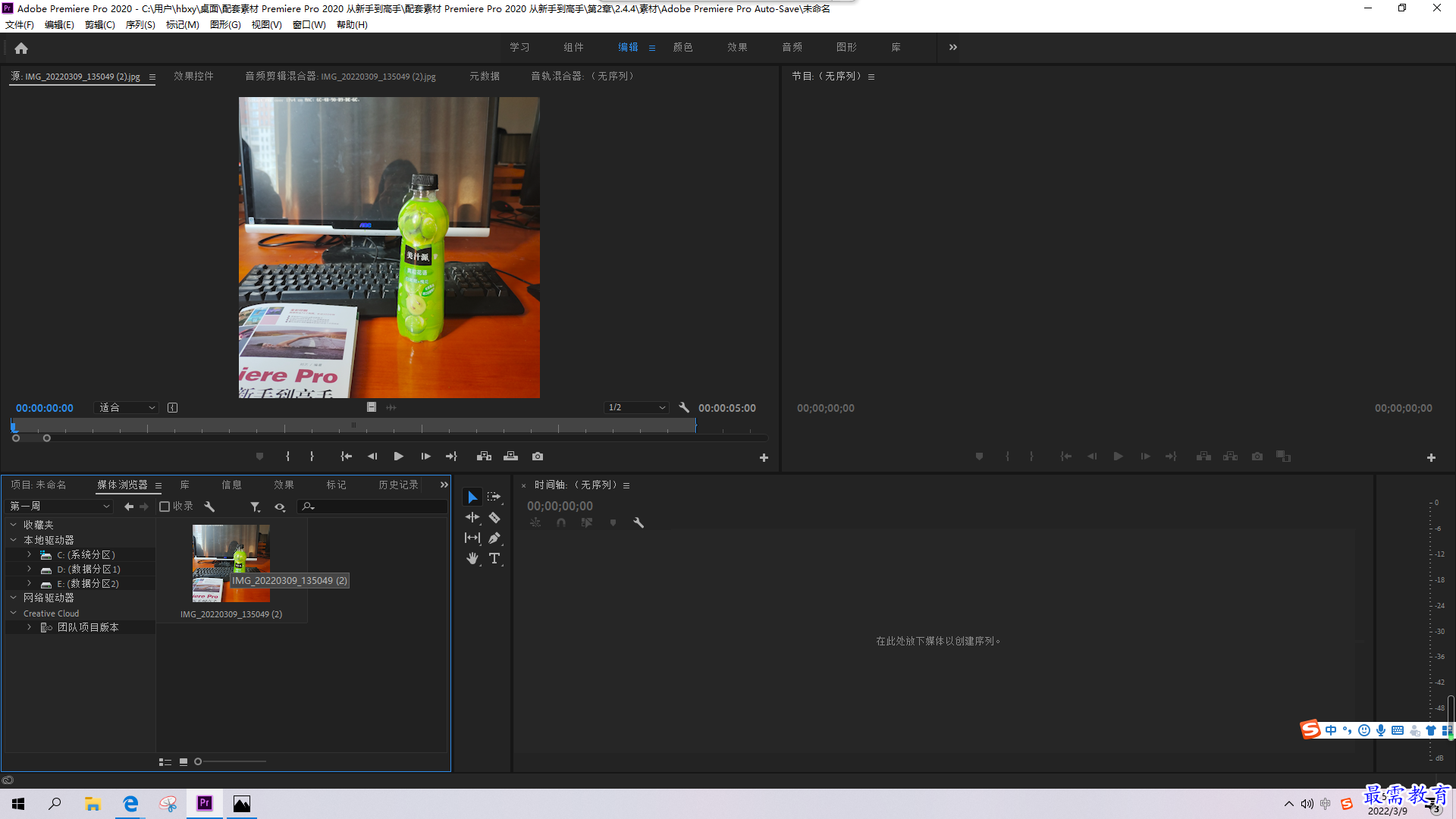
Task: Adjust thumbnail size slider in Media Browser
Action: (x=231, y=762)
